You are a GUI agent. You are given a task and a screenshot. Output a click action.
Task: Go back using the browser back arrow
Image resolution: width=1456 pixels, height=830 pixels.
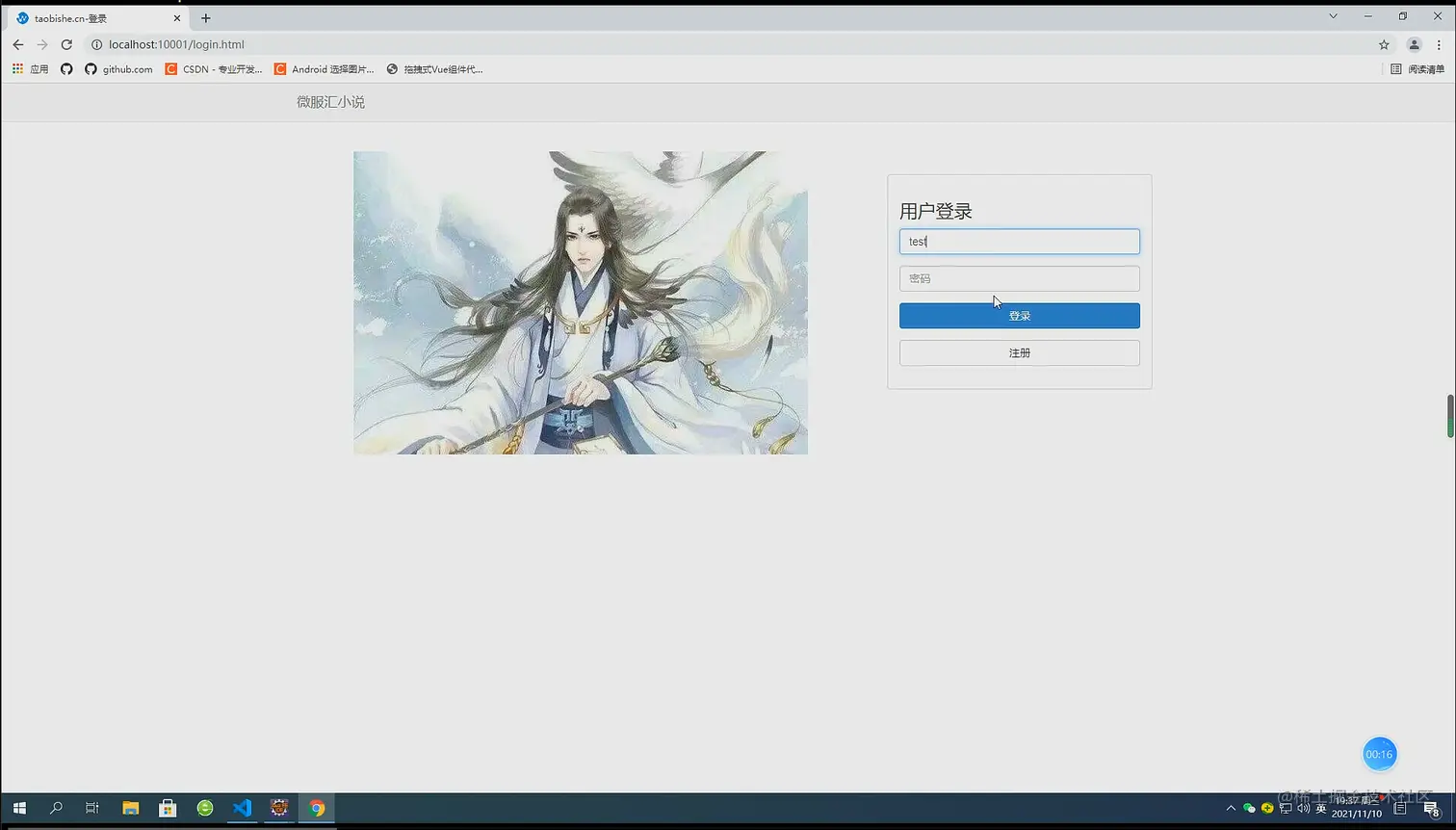17,44
